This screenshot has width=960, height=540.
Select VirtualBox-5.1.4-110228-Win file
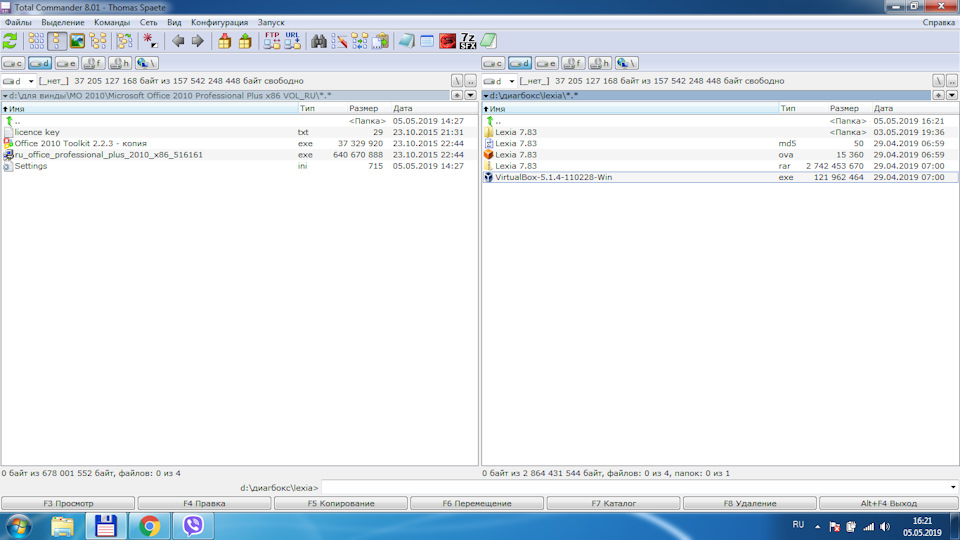point(720,177)
